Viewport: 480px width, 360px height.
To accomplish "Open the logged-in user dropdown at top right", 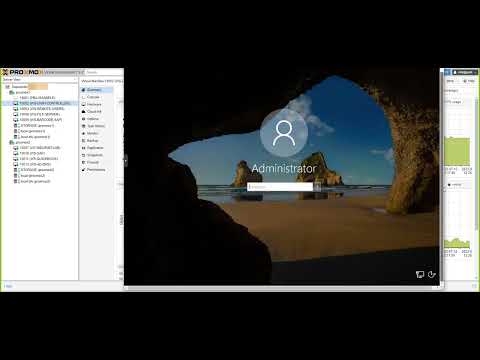I will point(465,72).
